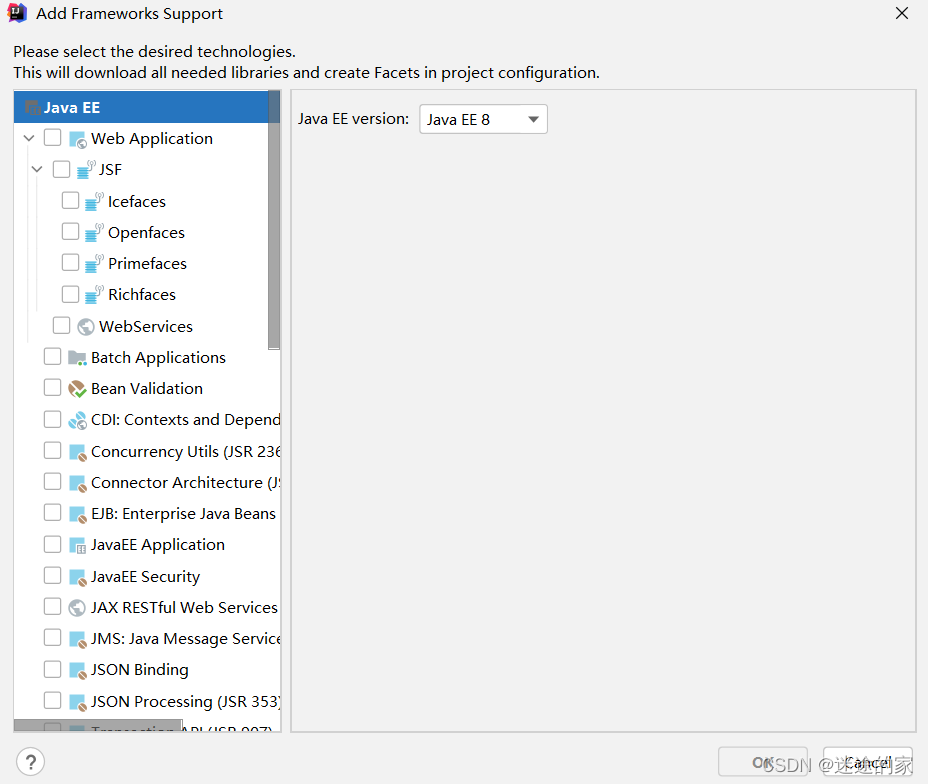Open help with the question mark button
The image size is (928, 784).
(x=31, y=762)
